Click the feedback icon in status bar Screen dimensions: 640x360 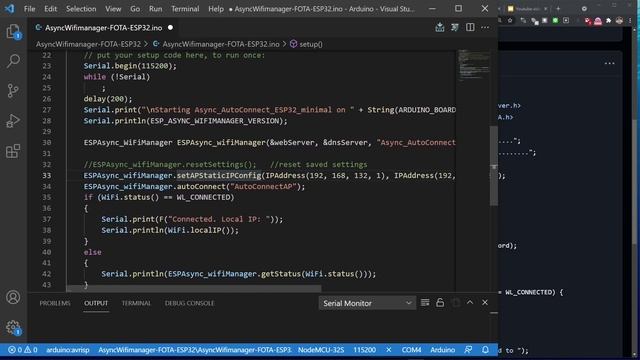click(x=468, y=350)
